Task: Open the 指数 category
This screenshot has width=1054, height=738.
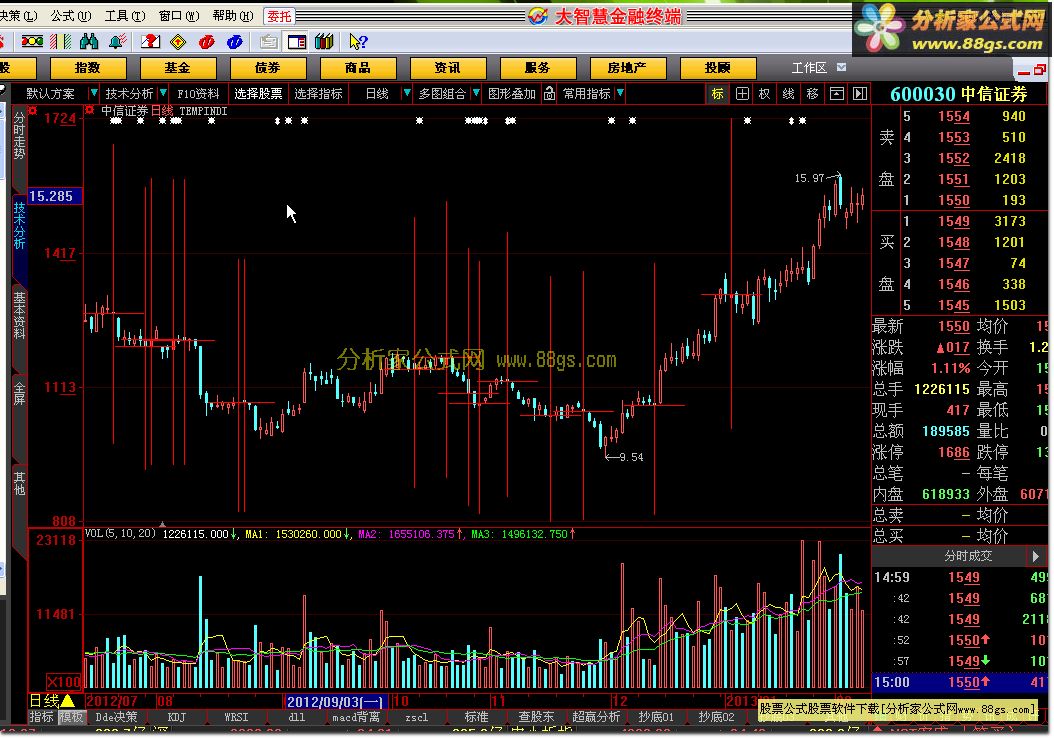Action: [x=88, y=68]
